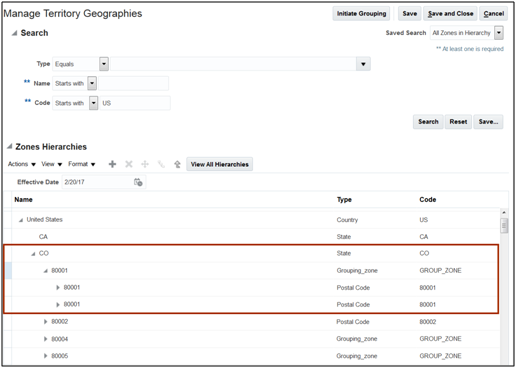The width and height of the screenshot is (517, 368).
Task: Click Save and Close
Action: coord(450,14)
